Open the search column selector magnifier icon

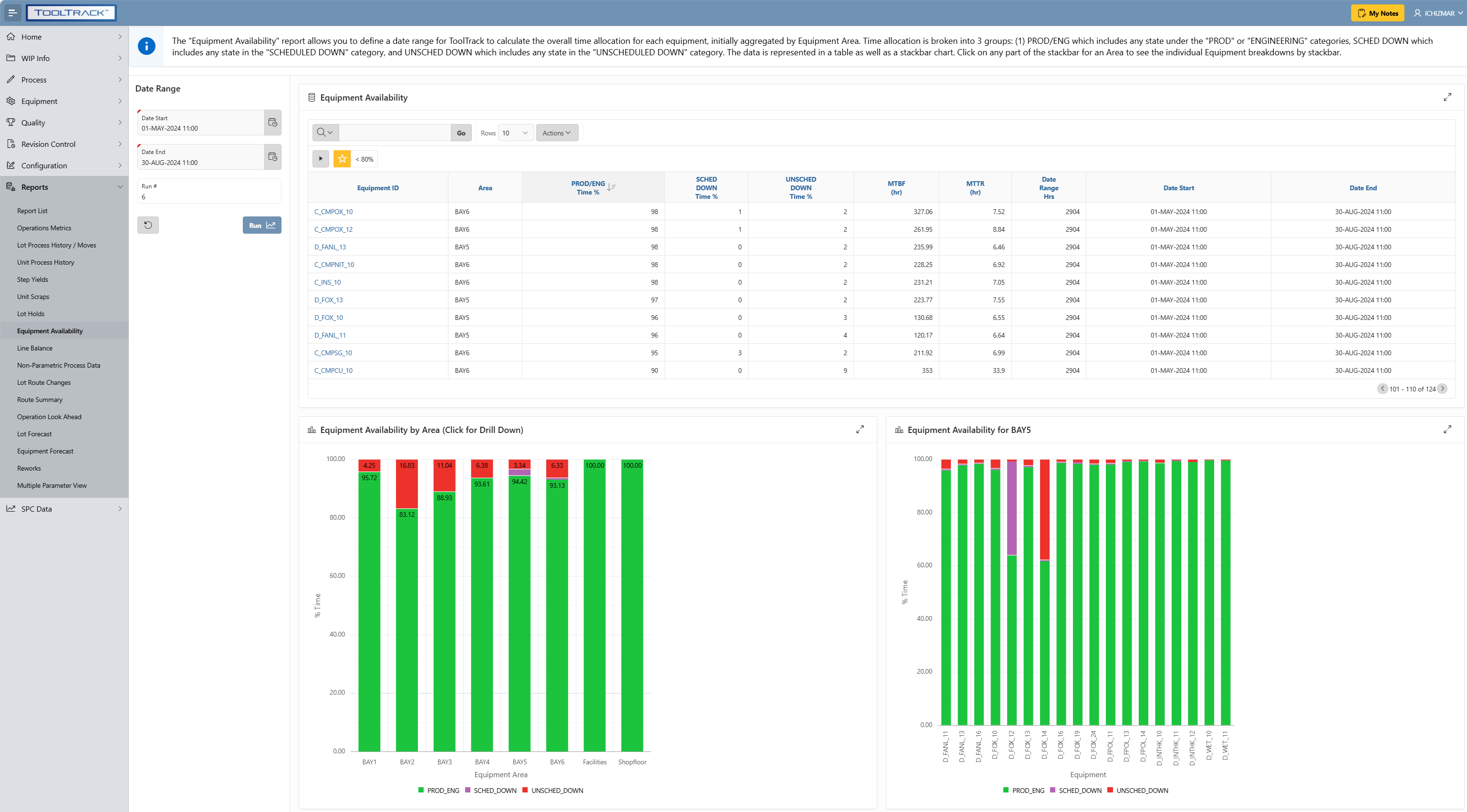pyautogui.click(x=324, y=132)
